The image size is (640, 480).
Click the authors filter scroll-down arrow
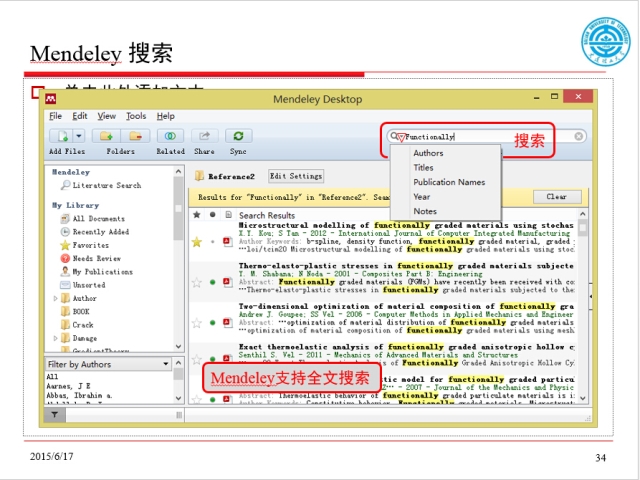[x=178, y=398]
